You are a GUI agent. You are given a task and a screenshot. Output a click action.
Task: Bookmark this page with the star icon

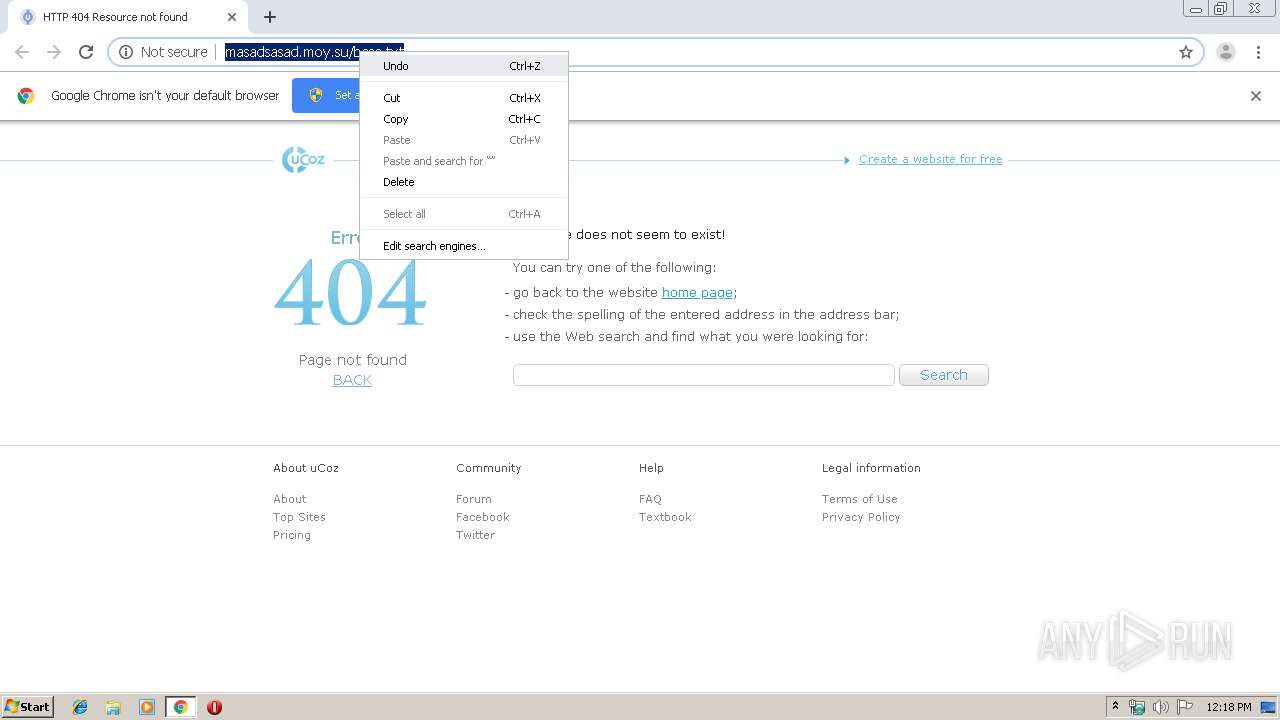click(1186, 52)
